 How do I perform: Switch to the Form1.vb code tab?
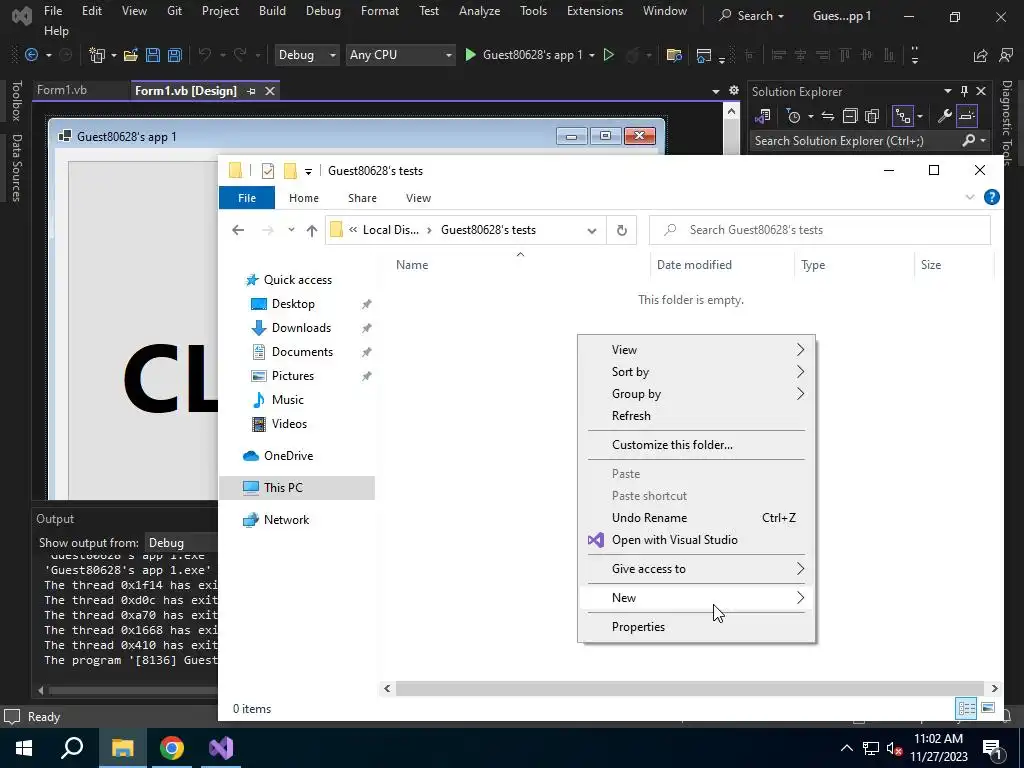pos(62,90)
